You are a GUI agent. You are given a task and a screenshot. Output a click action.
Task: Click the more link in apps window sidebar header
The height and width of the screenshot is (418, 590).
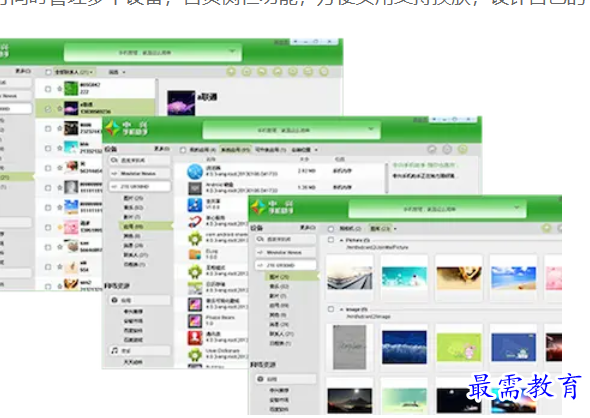162,149
